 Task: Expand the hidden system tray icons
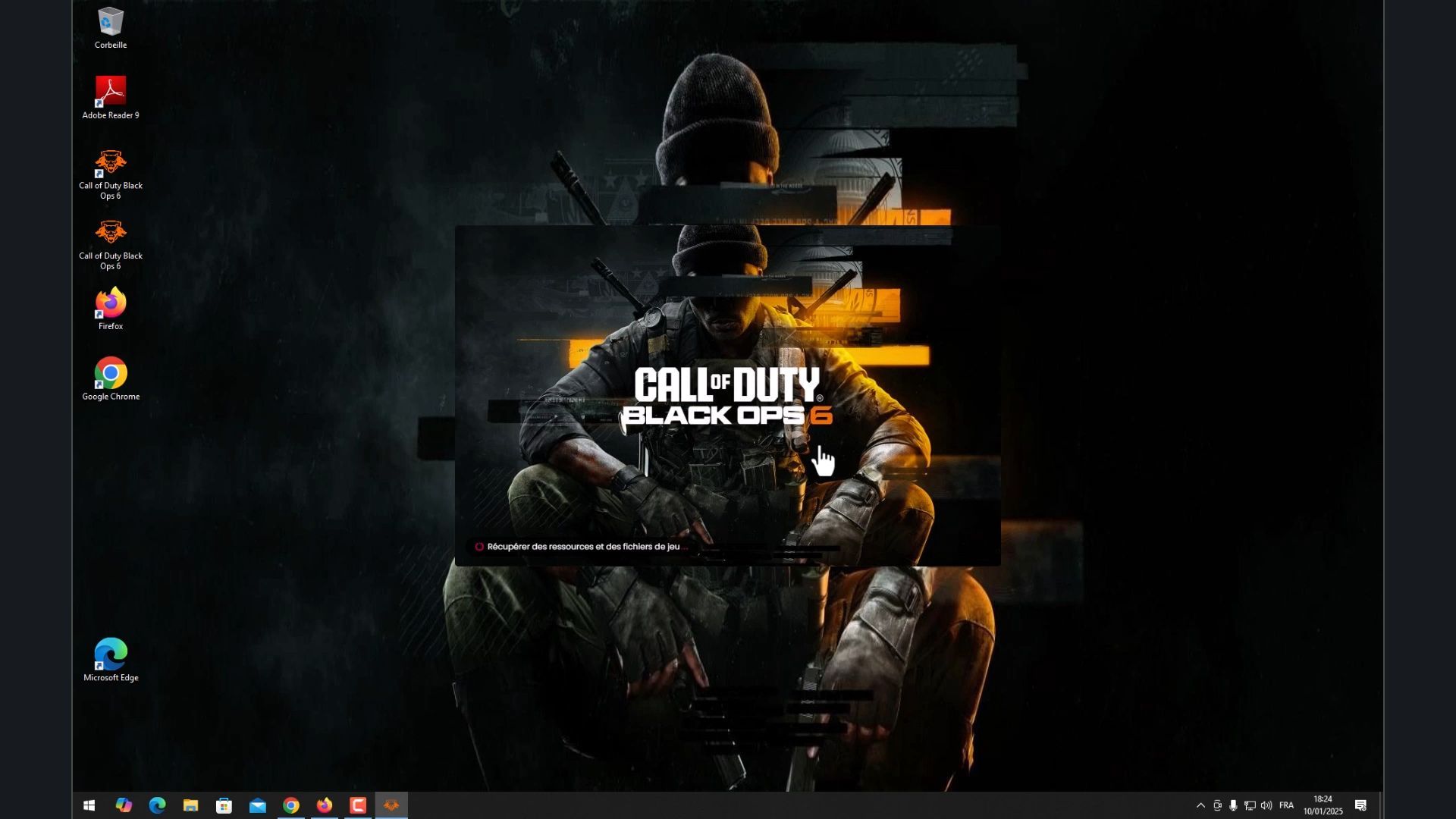pyautogui.click(x=1200, y=805)
